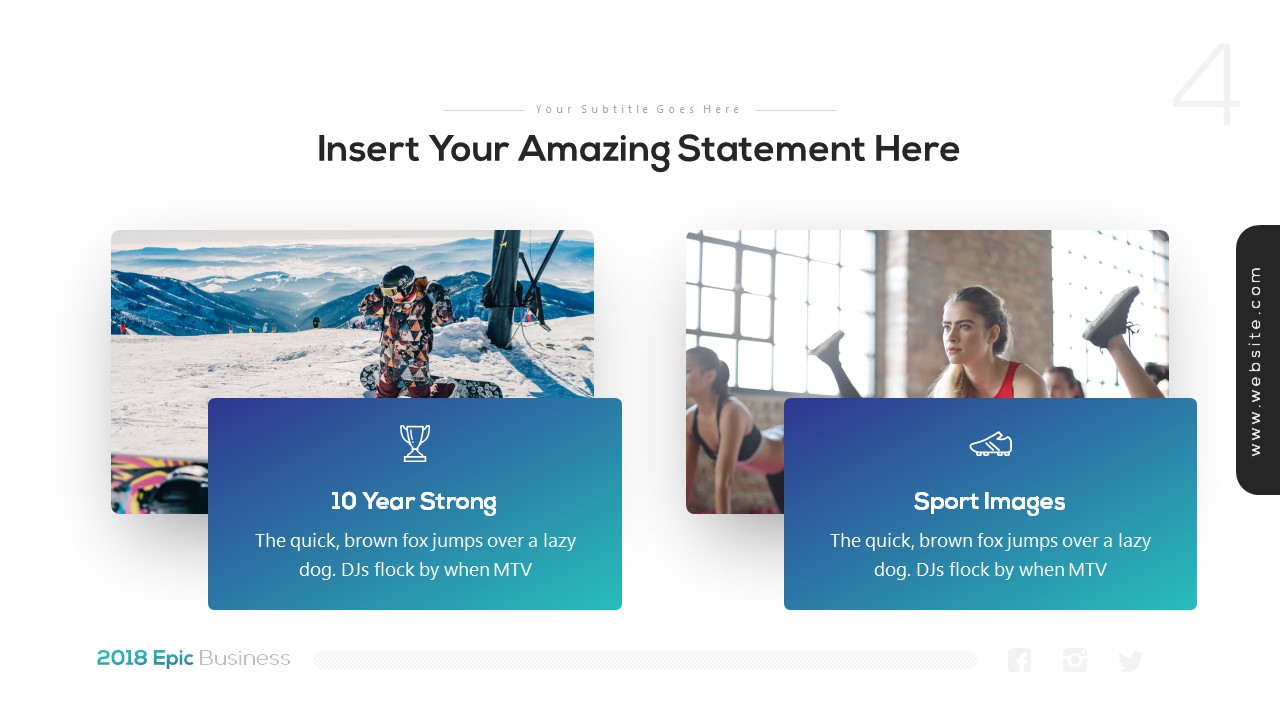Click the "10 Year Strong" heading
1280x720 pixels.
(x=414, y=501)
